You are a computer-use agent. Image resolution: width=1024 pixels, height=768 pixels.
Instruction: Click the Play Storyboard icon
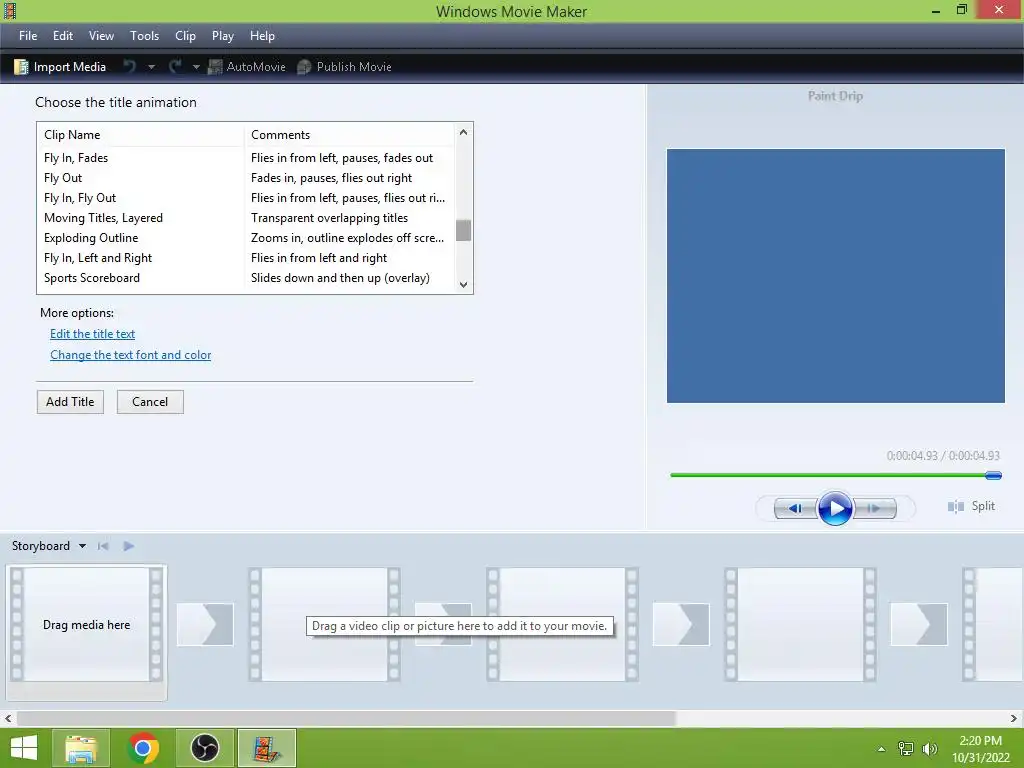[129, 546]
